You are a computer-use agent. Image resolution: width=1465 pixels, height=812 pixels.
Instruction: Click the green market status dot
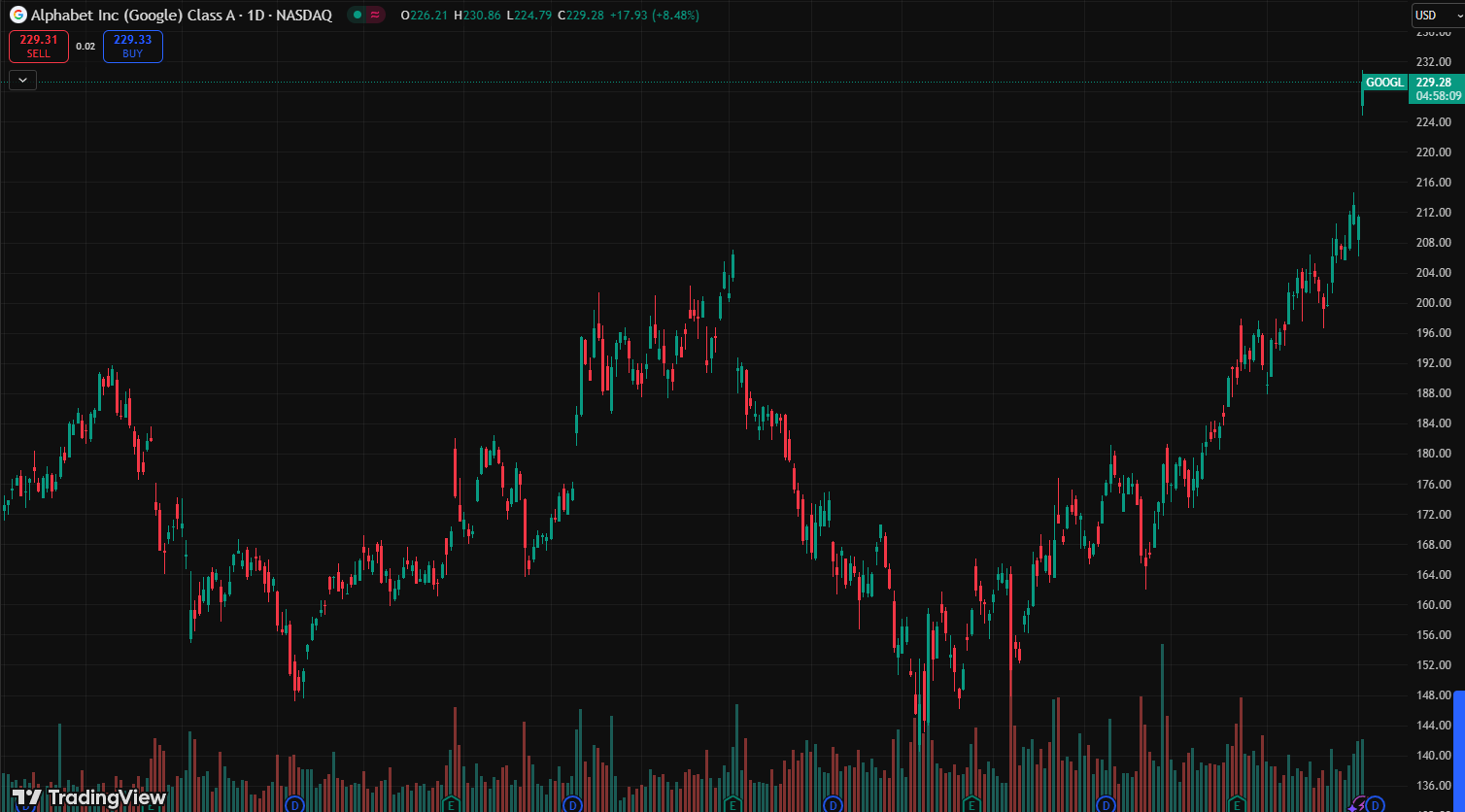[358, 16]
